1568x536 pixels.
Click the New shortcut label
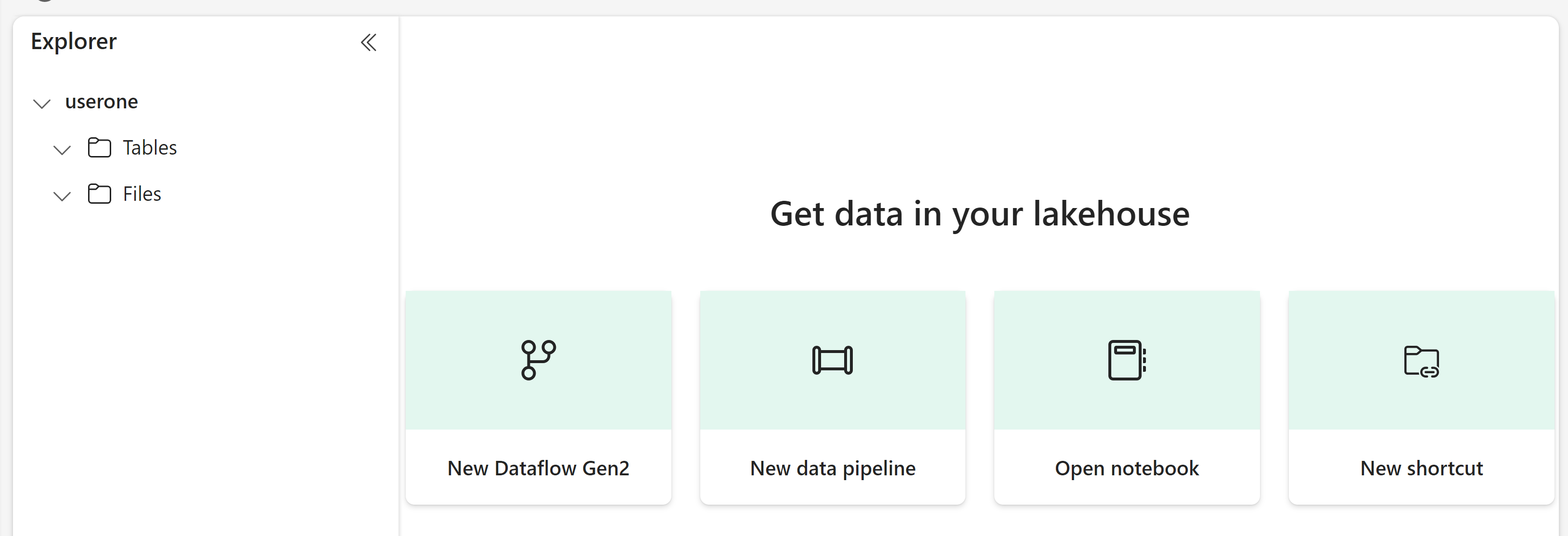[x=1421, y=468]
